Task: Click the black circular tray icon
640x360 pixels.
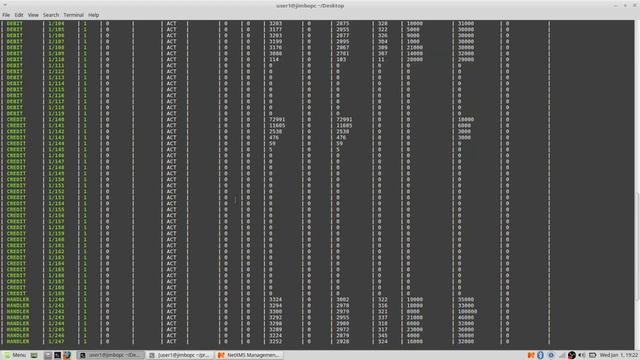Action: pos(572,355)
